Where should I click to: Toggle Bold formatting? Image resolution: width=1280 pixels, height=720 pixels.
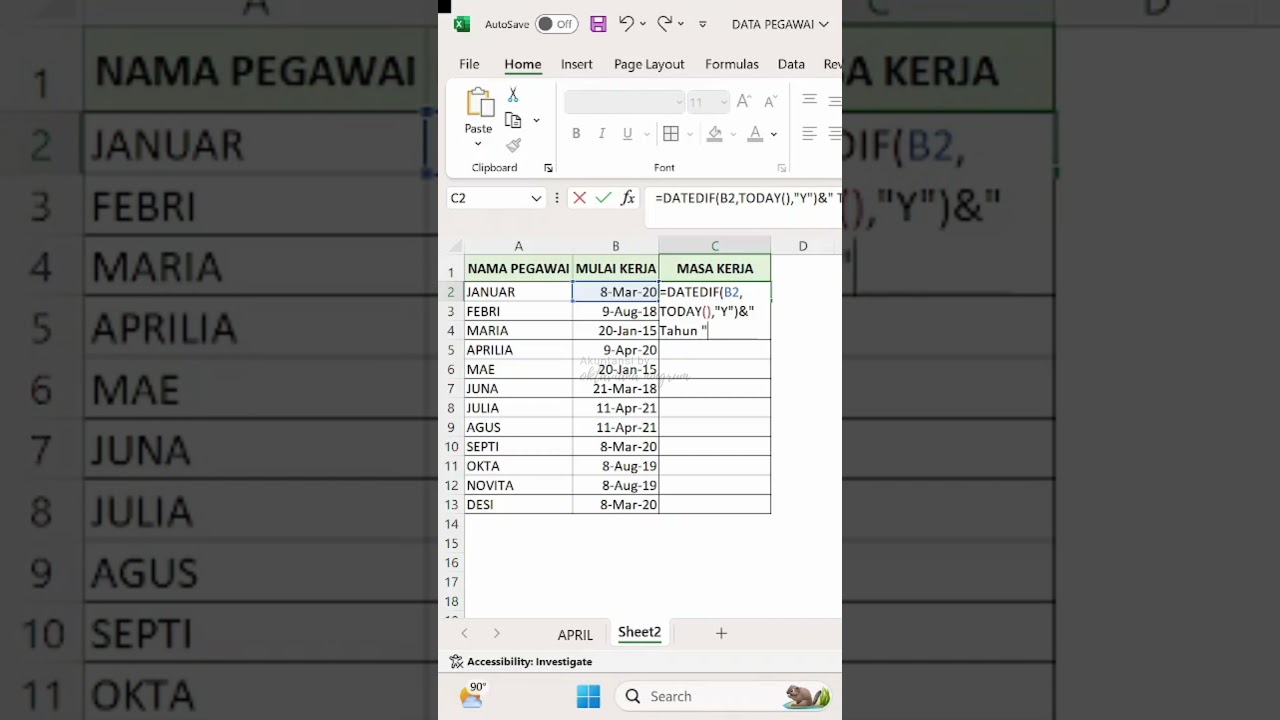tap(576, 134)
